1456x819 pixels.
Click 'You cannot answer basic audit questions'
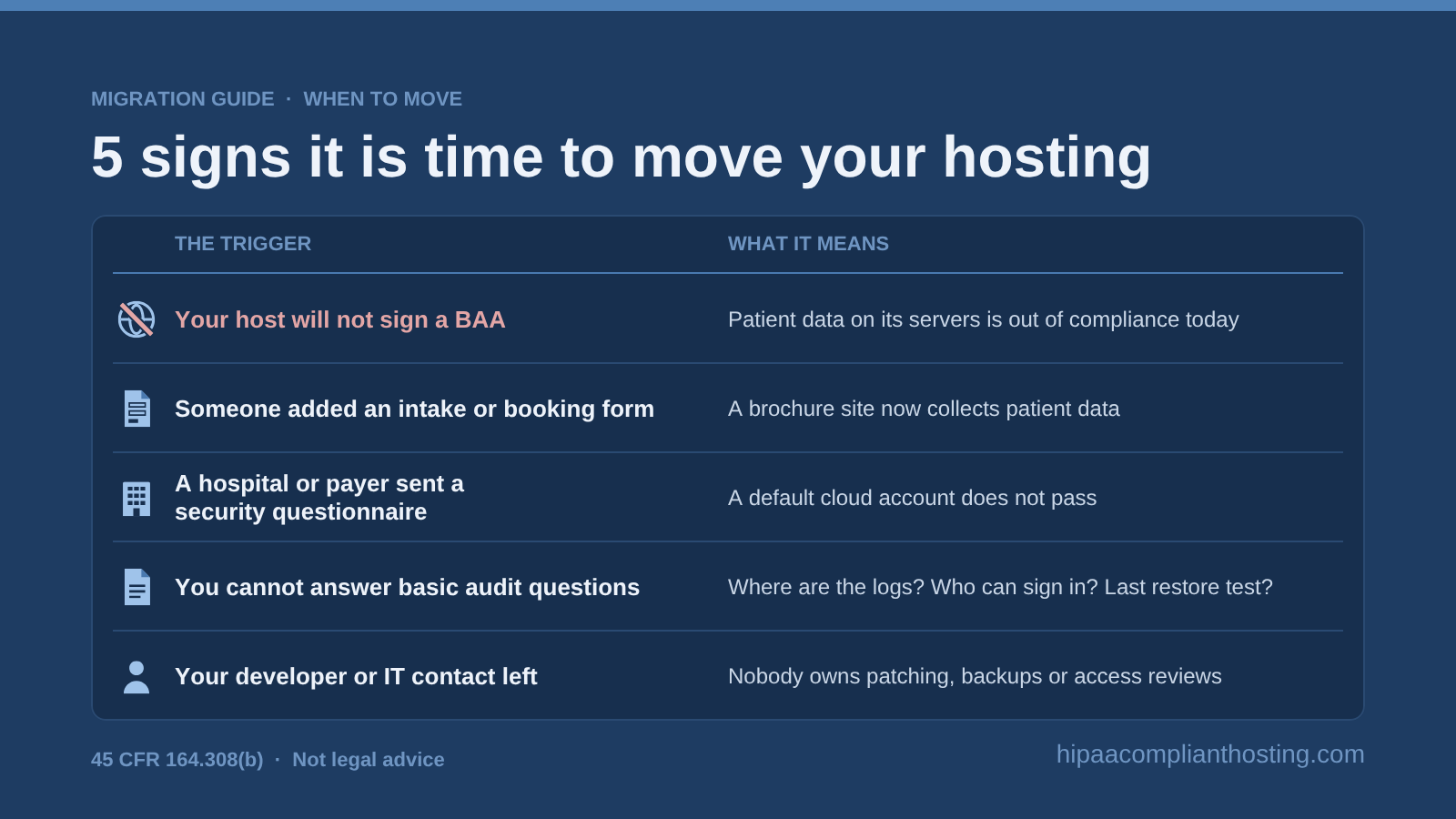tap(408, 587)
